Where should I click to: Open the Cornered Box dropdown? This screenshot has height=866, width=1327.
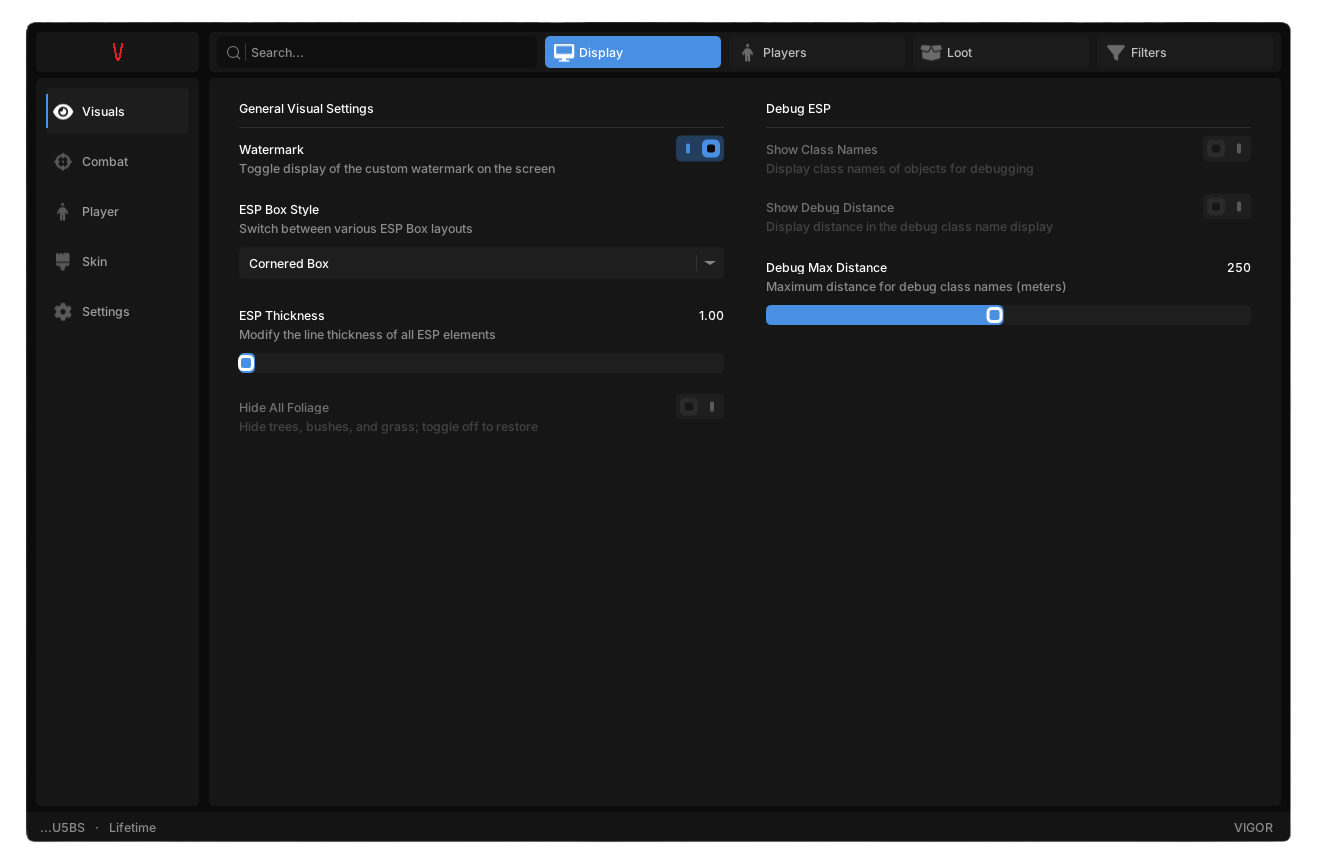click(481, 264)
